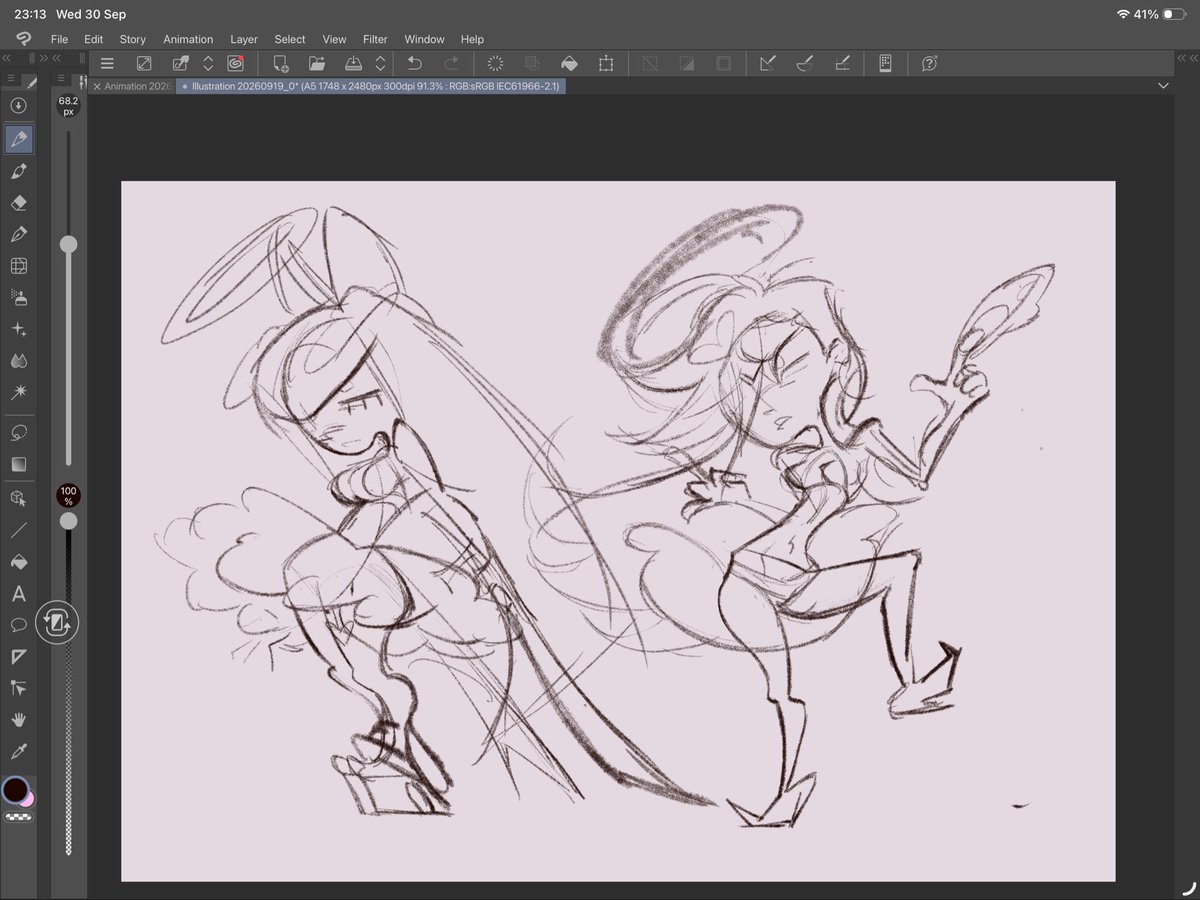Pick the Eyedropper tool
1200x900 pixels.
tap(18, 751)
